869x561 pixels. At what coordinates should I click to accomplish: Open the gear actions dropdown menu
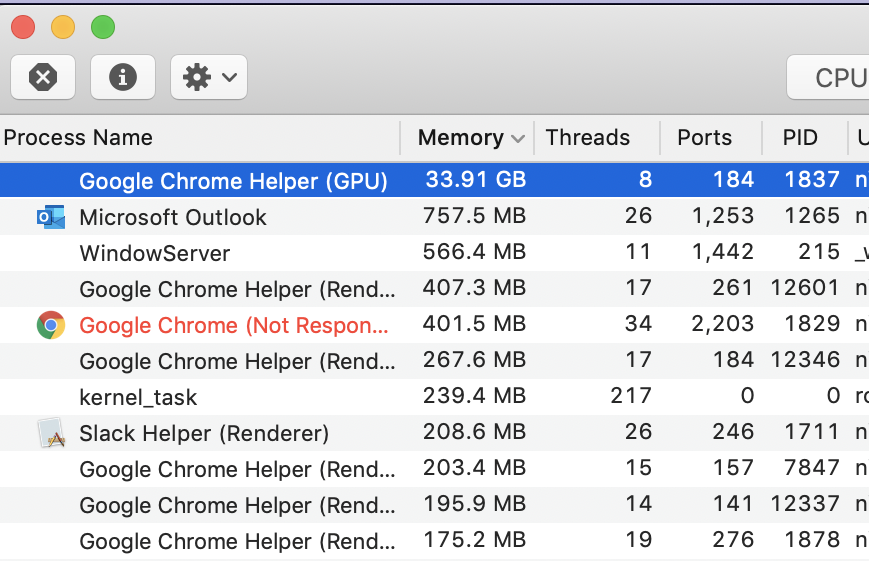pyautogui.click(x=208, y=77)
